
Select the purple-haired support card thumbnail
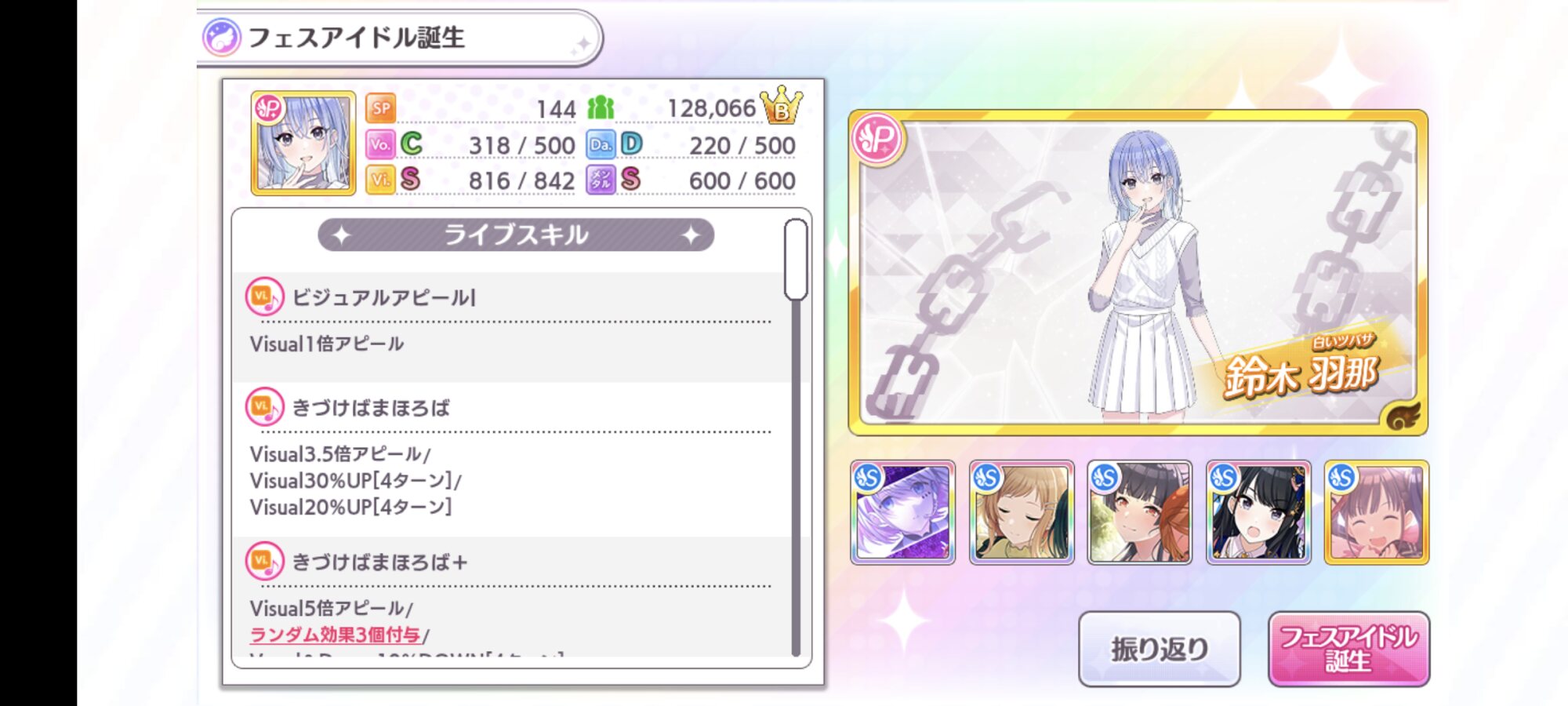902,512
